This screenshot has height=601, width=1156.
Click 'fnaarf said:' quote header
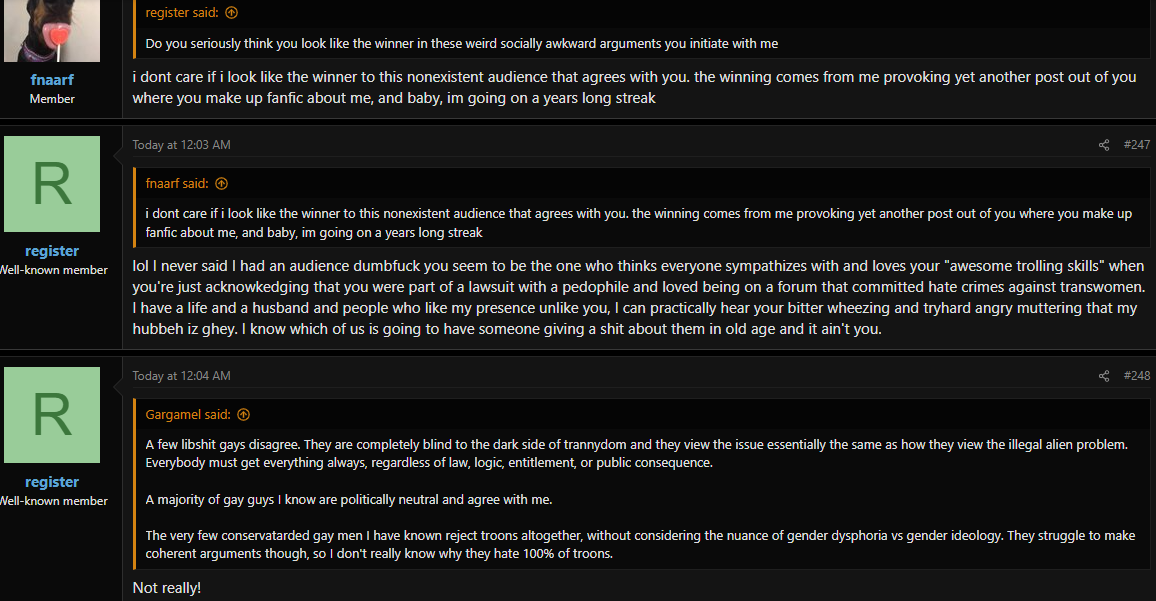click(177, 184)
